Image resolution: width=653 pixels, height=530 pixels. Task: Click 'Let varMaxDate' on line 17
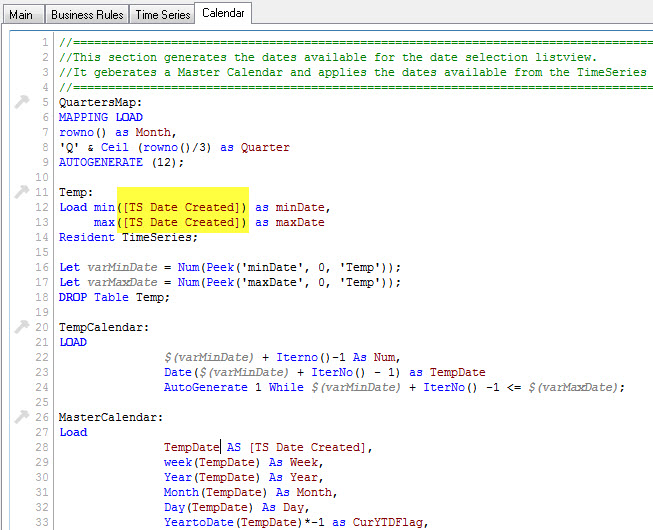108,282
